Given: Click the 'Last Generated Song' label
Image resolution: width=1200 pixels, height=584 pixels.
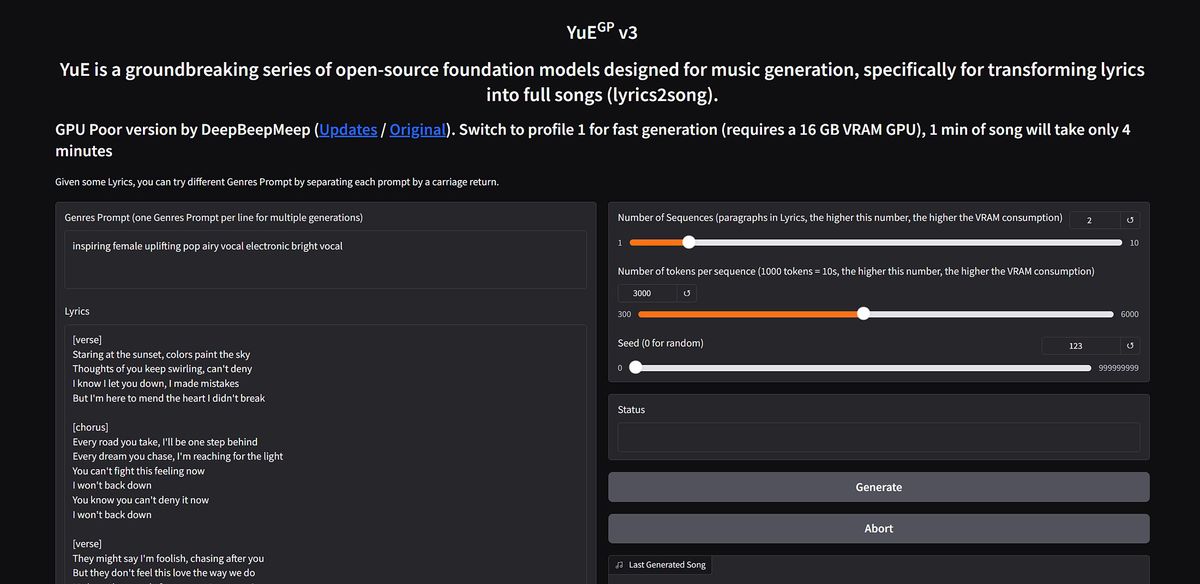Looking at the screenshot, I should pos(667,565).
